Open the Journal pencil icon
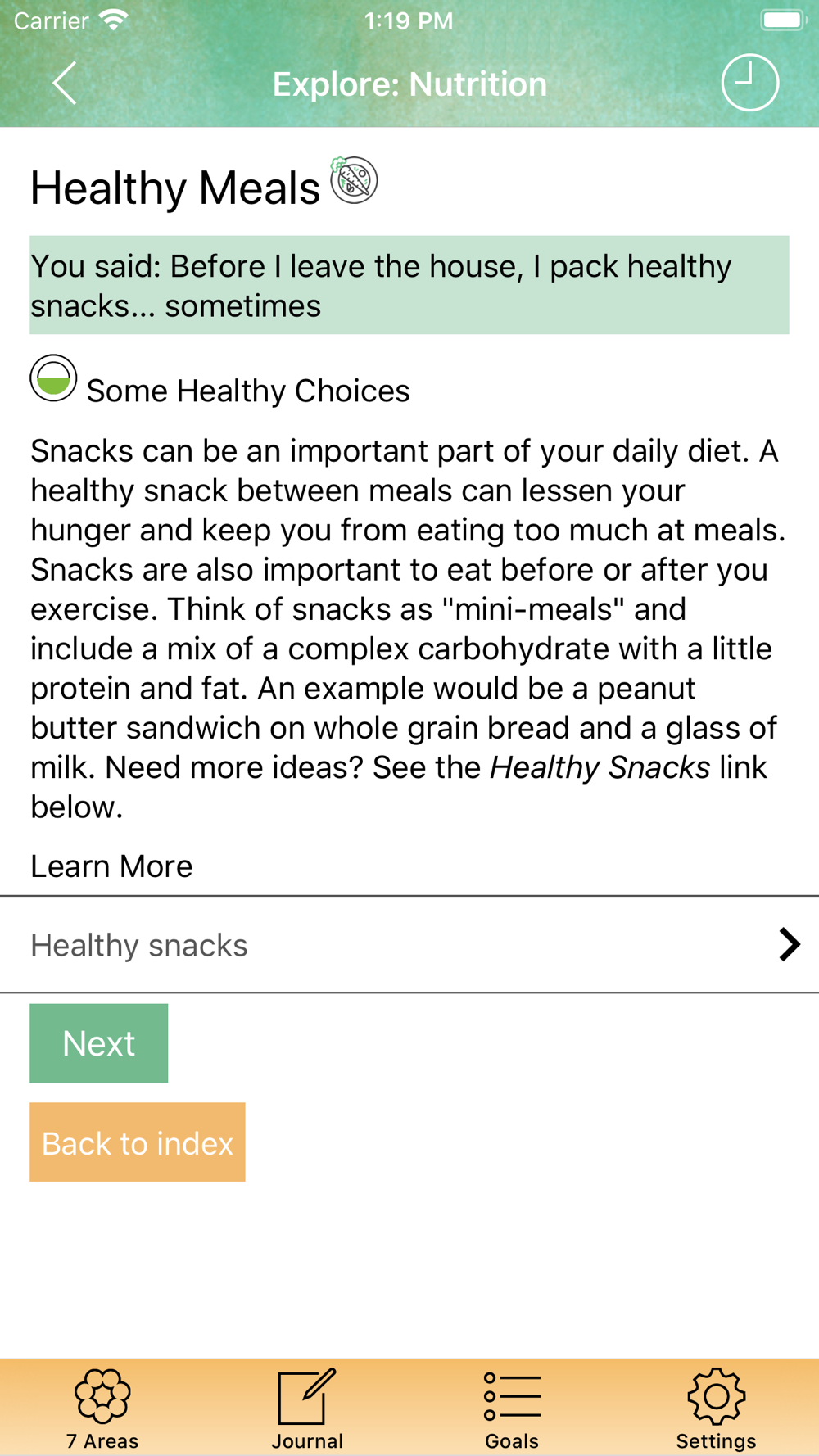This screenshot has width=819, height=1456. 307,1395
